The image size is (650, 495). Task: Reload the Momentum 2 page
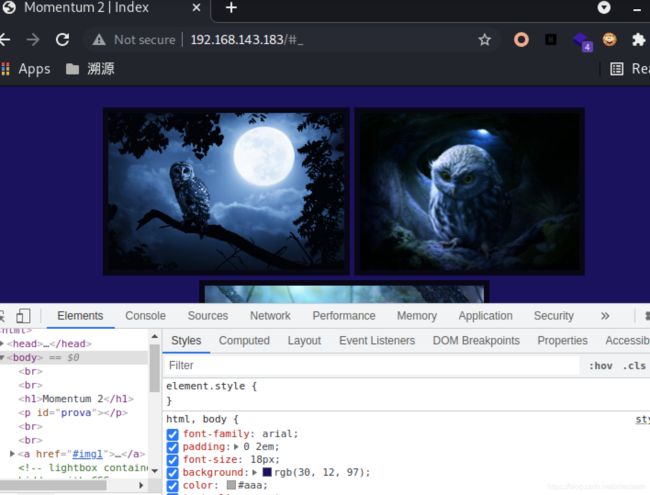click(x=63, y=40)
